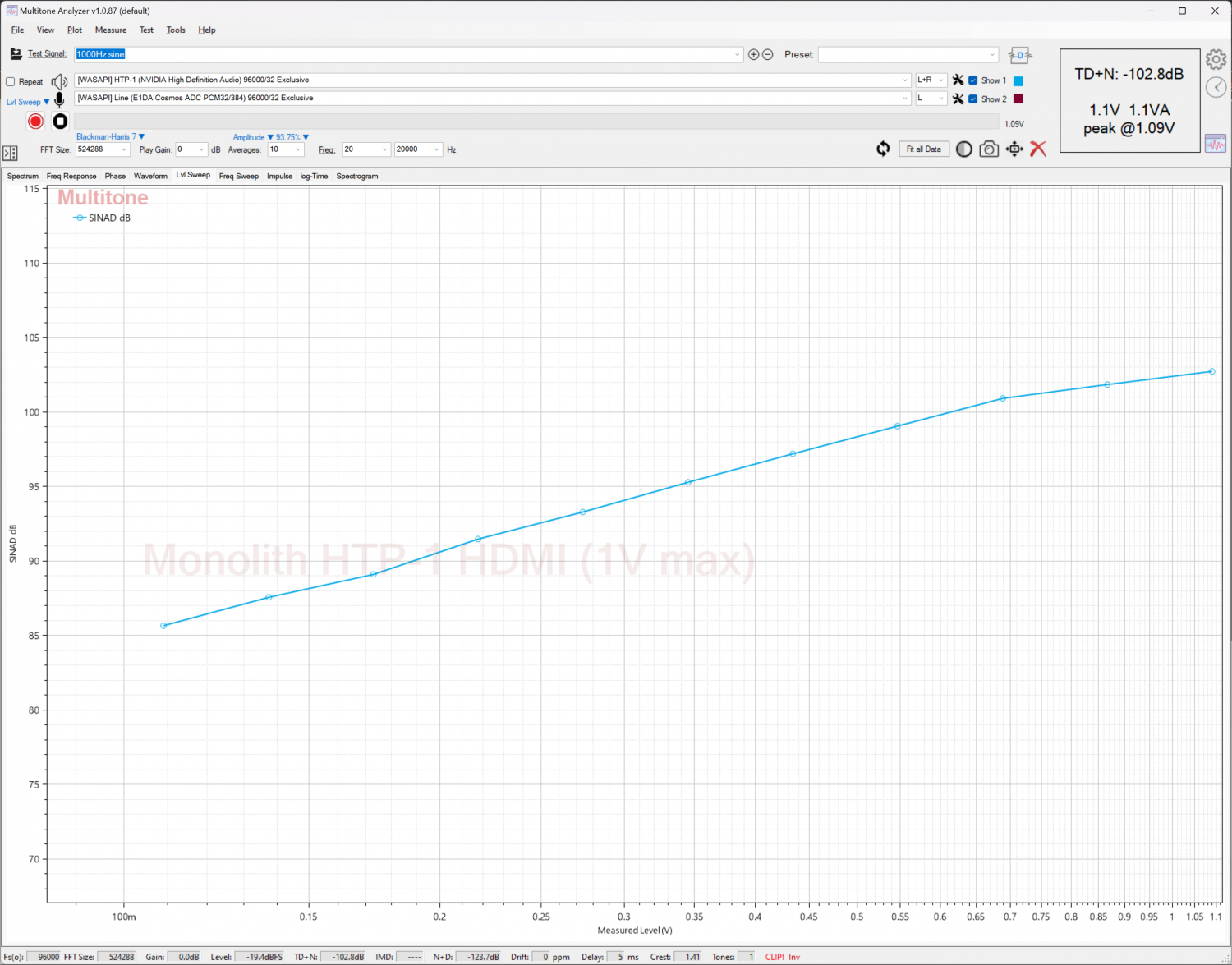Expand the Blackman-Harris 7 window selector
The width and height of the screenshot is (1232, 965).
tap(110, 137)
